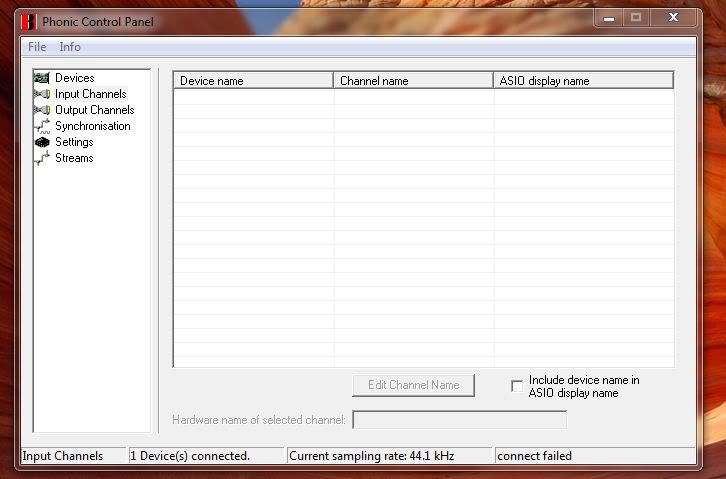Screen dimensions: 726x479
Task: Minimize the Phonic Control Panel window
Action: 608,17
